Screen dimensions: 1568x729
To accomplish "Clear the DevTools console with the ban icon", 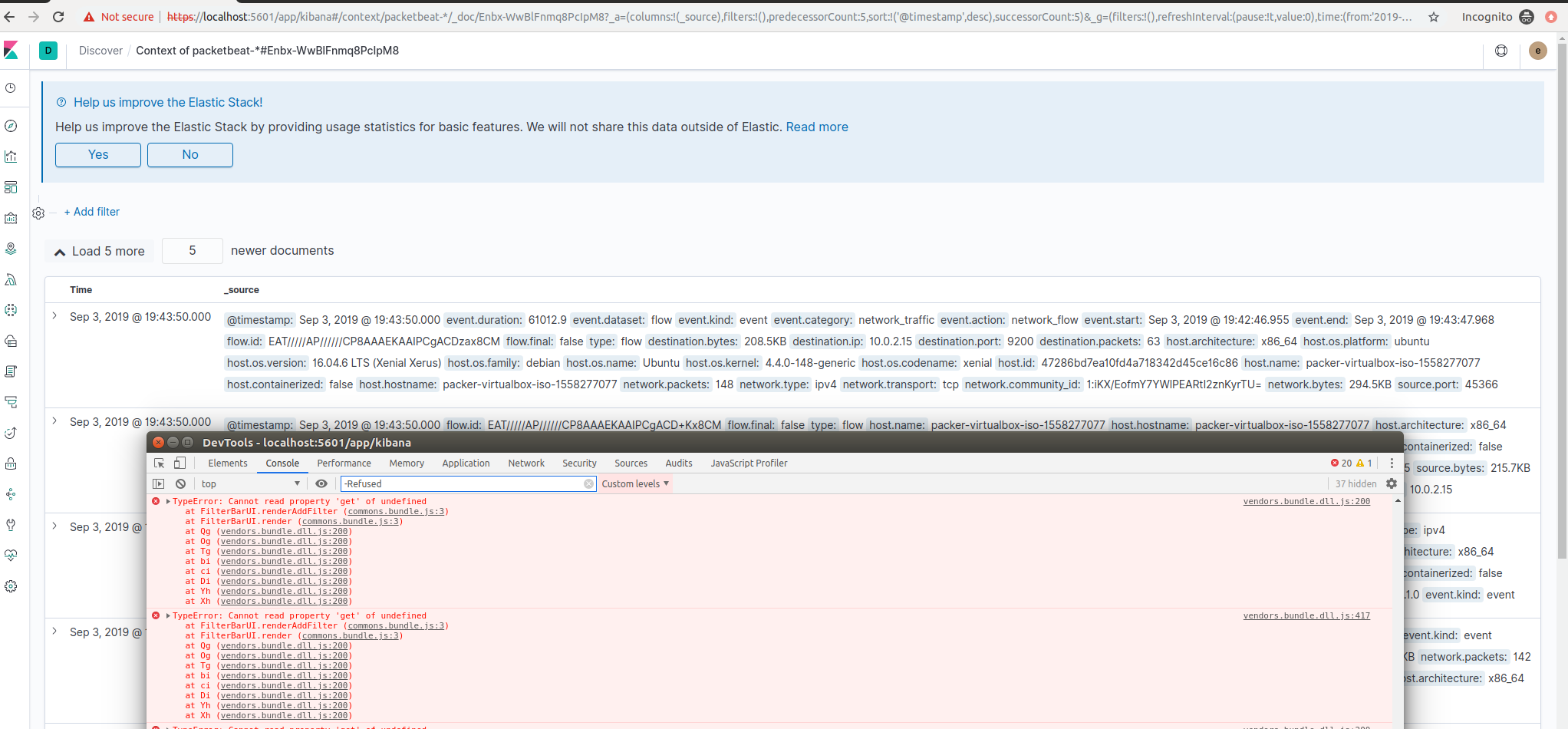I will (181, 483).
